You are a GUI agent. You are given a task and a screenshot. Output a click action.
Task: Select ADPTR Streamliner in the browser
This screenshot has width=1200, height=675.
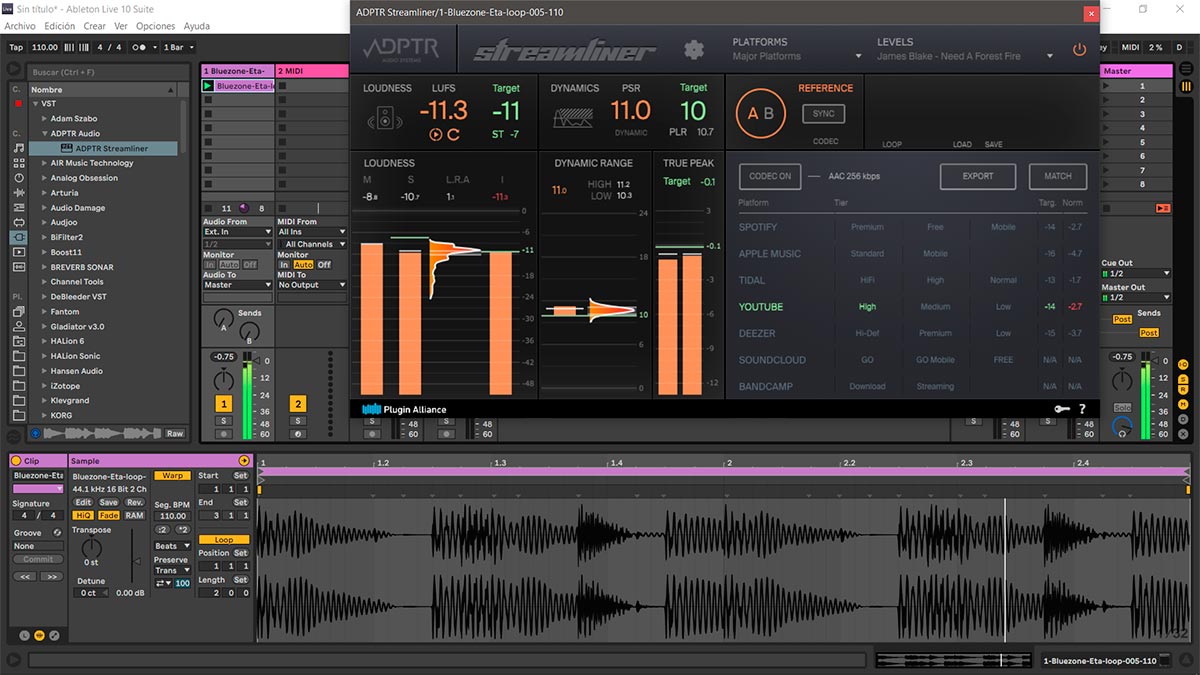(103, 148)
